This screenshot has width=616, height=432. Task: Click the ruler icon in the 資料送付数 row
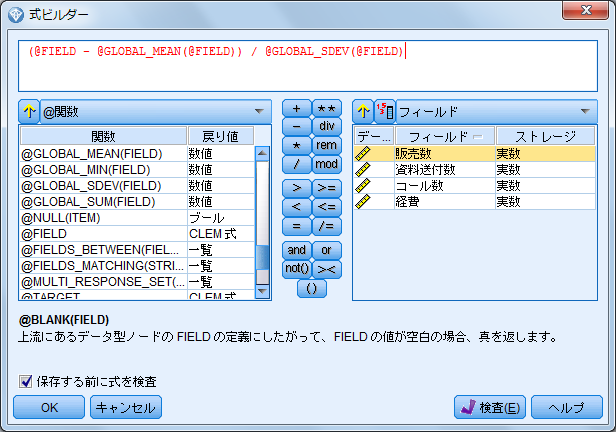click(363, 170)
